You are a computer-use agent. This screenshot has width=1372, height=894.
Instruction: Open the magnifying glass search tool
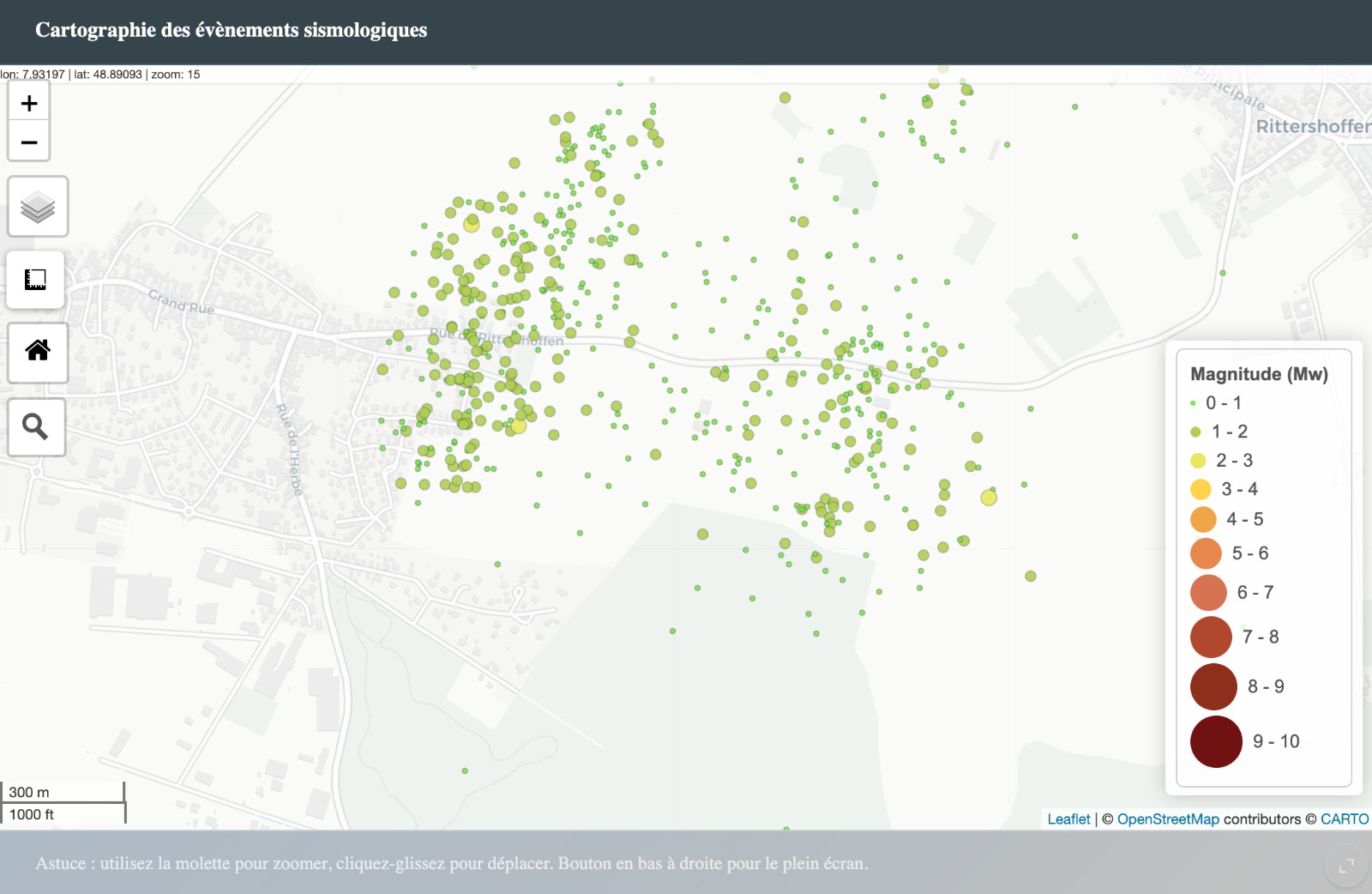point(36,426)
